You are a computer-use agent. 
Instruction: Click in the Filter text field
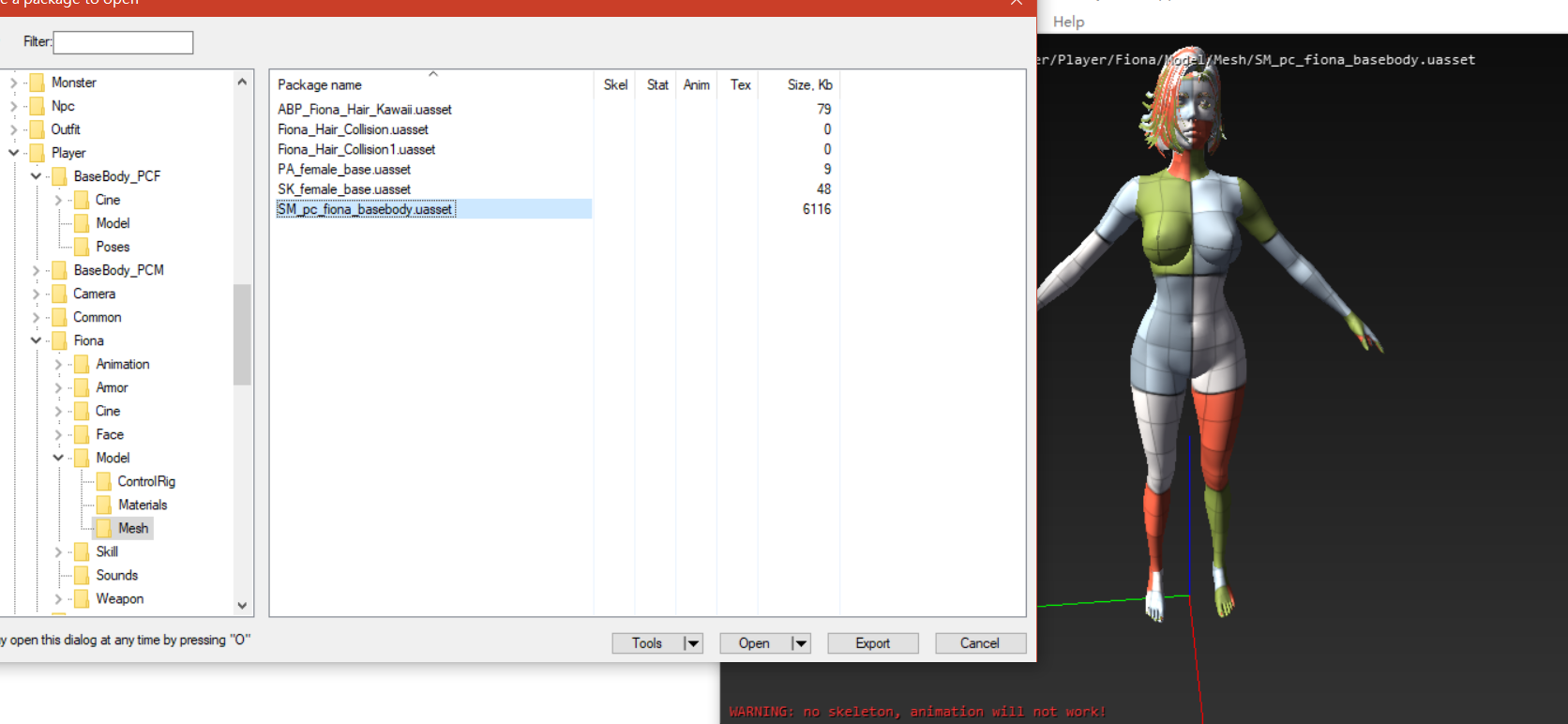pyautogui.click(x=123, y=42)
